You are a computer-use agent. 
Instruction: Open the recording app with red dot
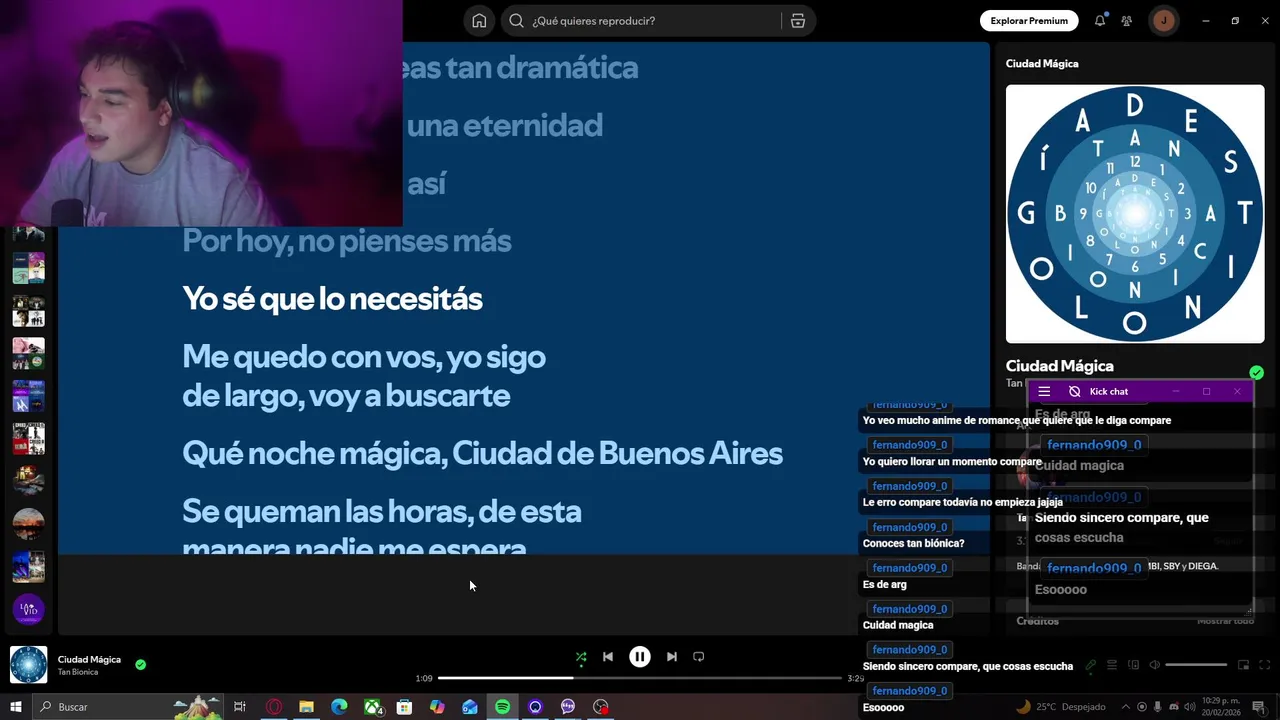tap(600, 707)
